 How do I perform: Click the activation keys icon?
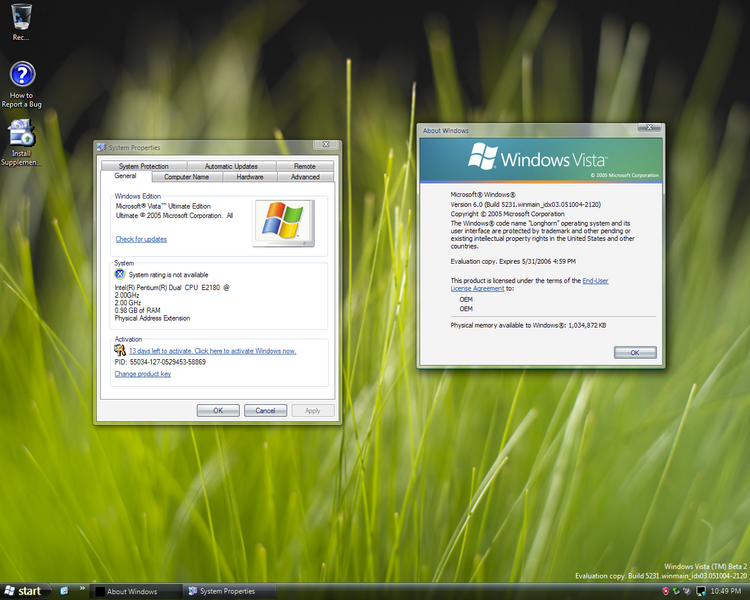120,350
